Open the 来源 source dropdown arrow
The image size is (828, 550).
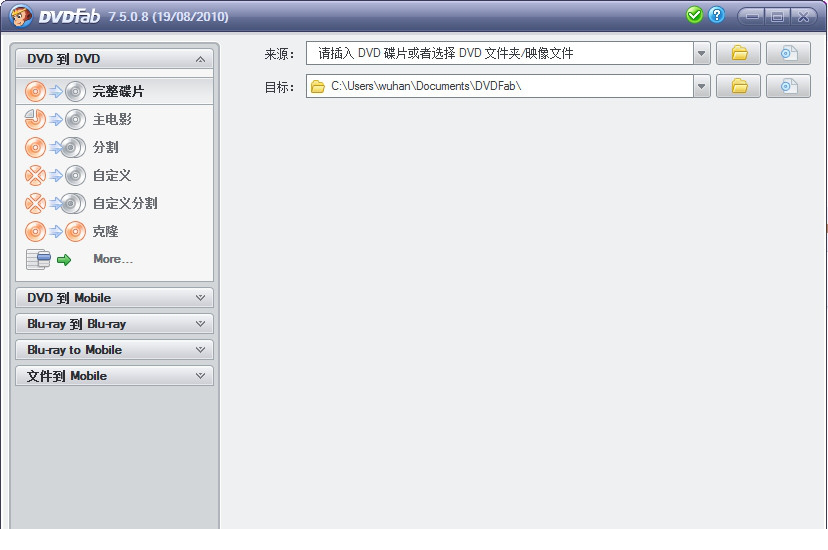pos(701,53)
